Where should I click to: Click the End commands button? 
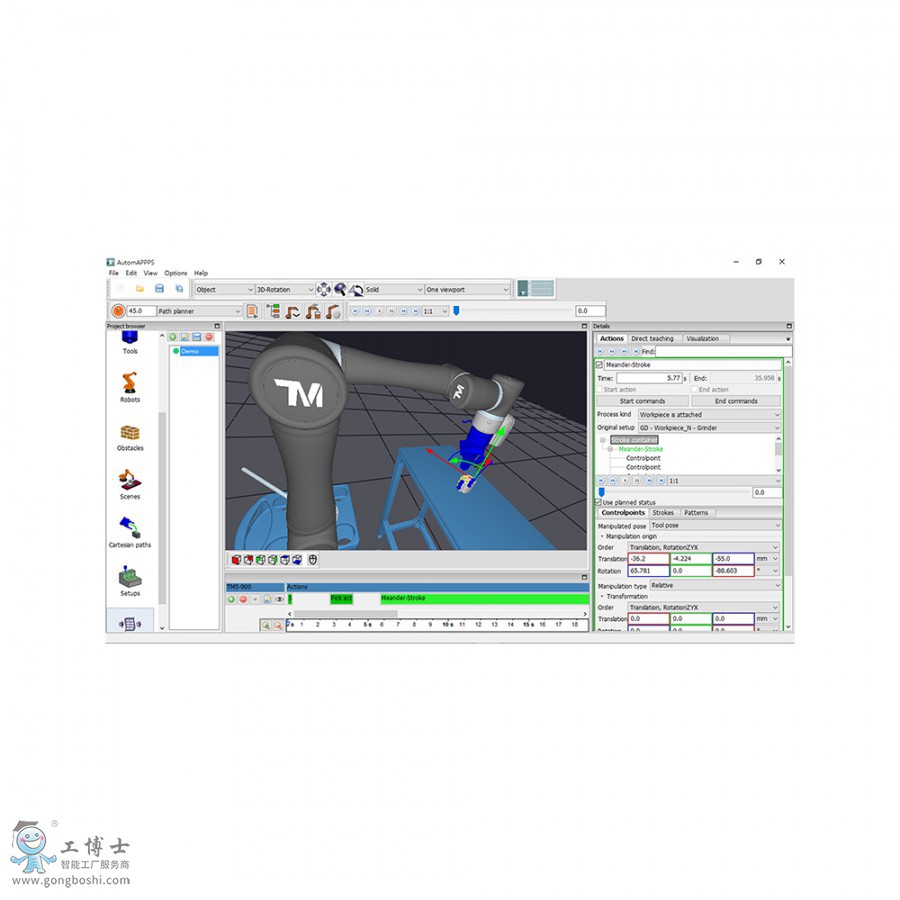pyautogui.click(x=736, y=401)
